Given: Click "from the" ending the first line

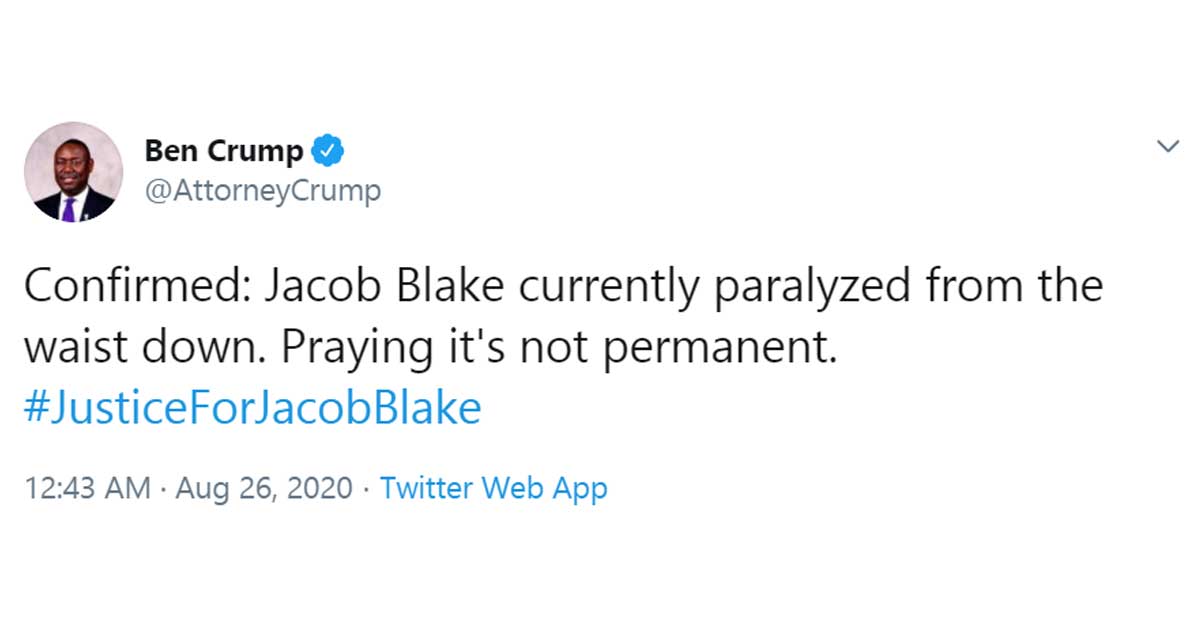Looking at the screenshot, I should 1013,286.
